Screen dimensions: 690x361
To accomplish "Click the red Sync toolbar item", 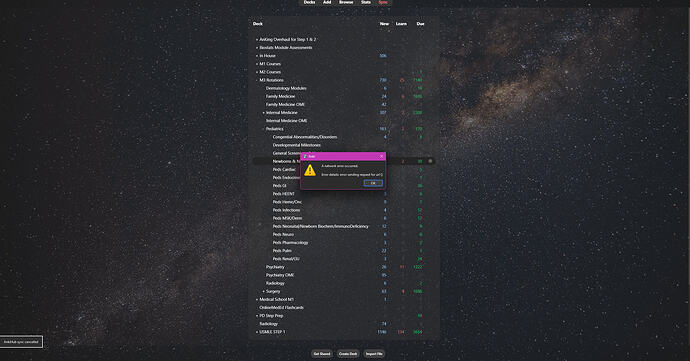I will 383,2.
